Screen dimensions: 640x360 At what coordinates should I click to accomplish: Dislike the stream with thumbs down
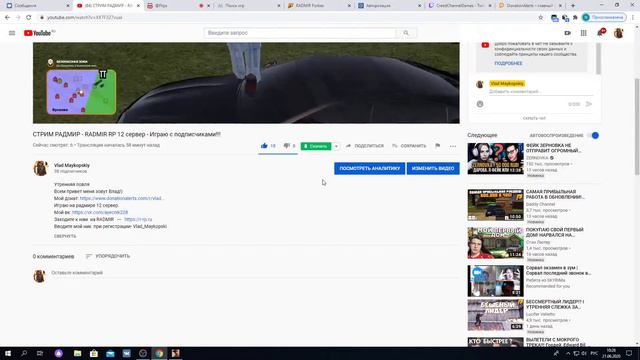pyautogui.click(x=287, y=146)
